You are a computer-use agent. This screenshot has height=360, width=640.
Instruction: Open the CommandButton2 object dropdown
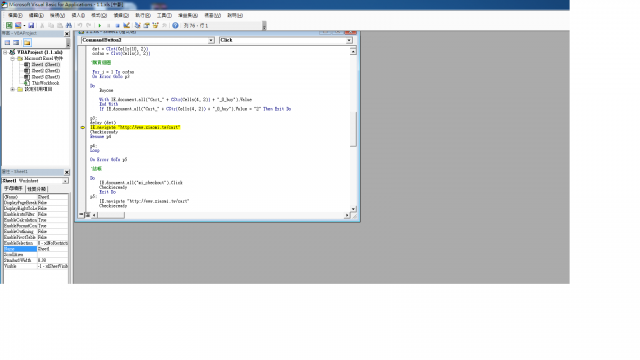coord(211,40)
